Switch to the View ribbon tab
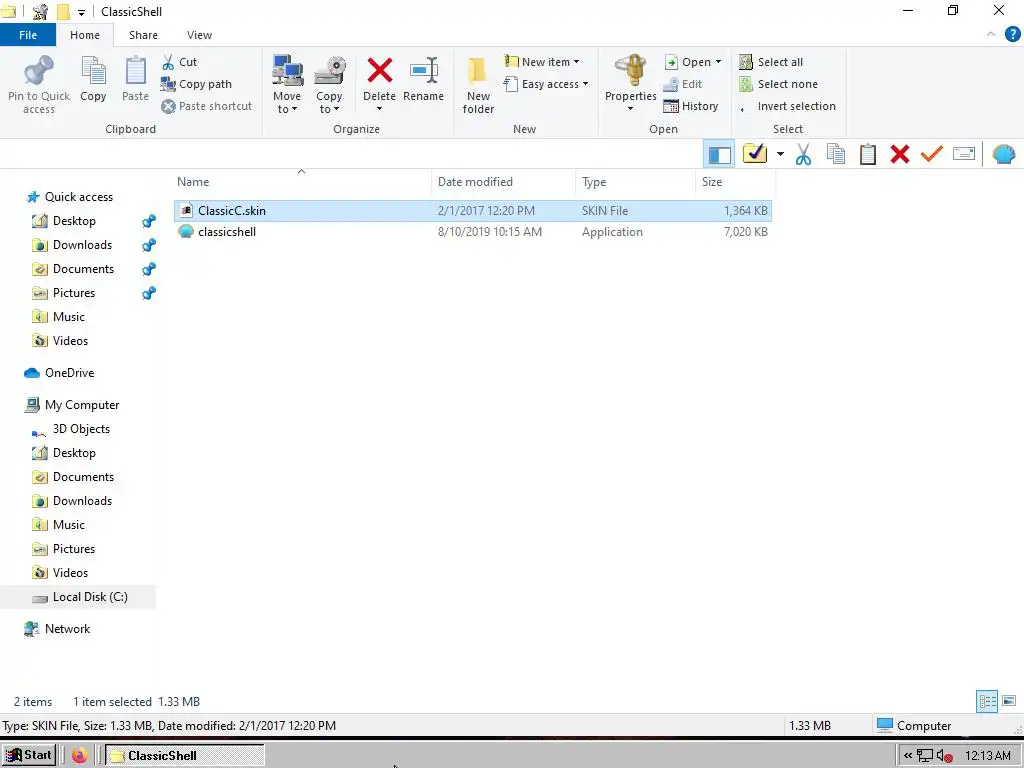The height and width of the screenshot is (768, 1024). click(x=199, y=35)
